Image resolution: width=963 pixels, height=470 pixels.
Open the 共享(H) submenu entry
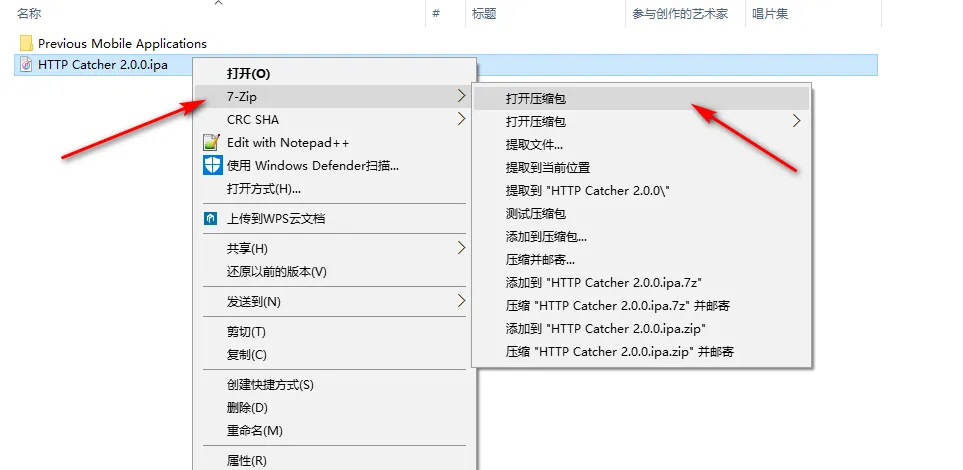pyautogui.click(x=335, y=248)
